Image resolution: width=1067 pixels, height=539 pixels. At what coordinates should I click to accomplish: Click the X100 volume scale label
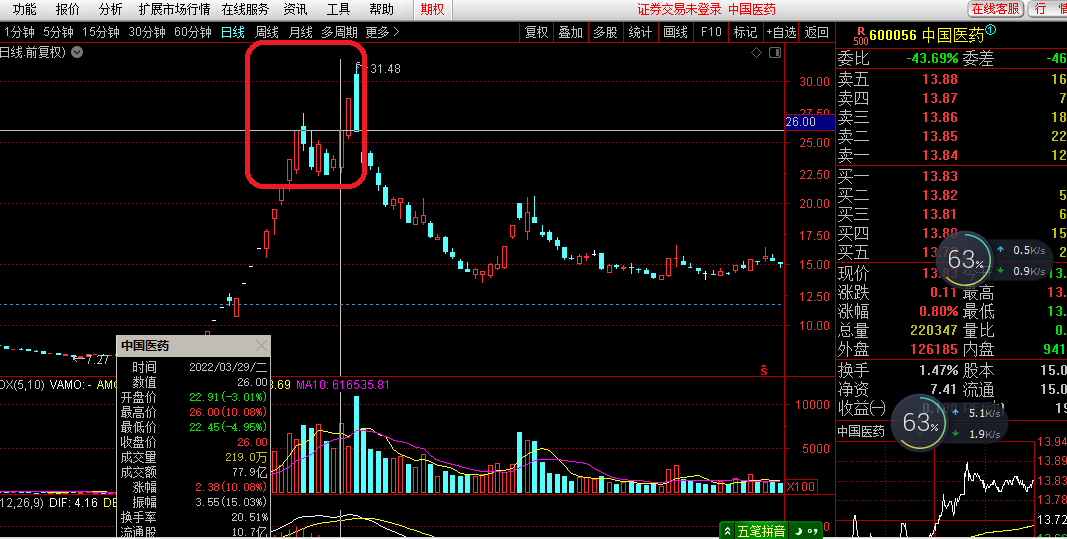click(x=802, y=487)
